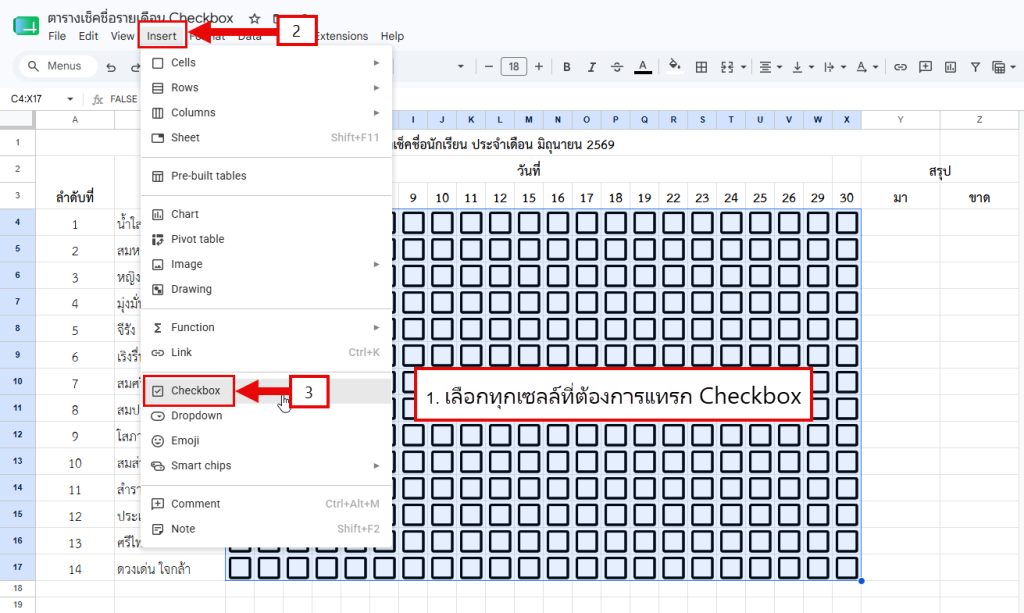1024x613 pixels.
Task: Choose Emoji from the Insert menu
Action: (266, 441)
